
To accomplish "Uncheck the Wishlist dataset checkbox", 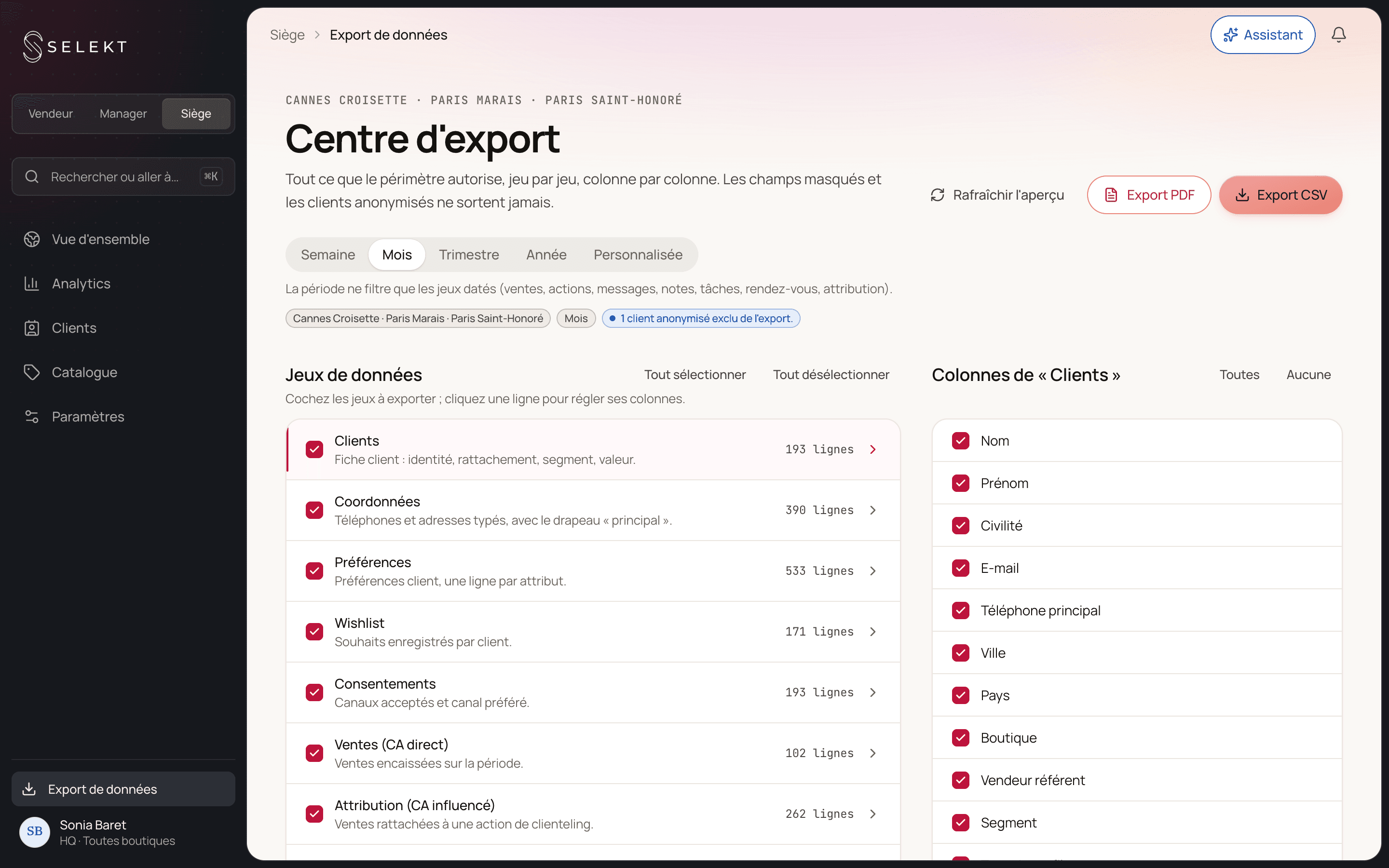I will [314, 632].
